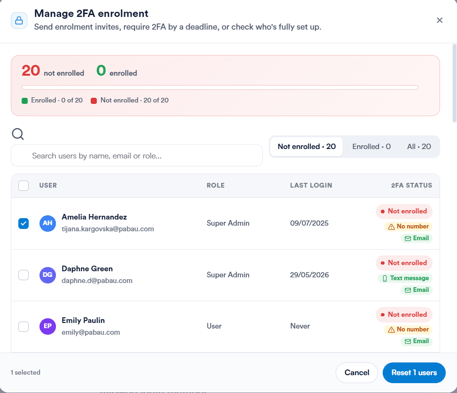Click the EP avatar for Emily Paulin
This screenshot has width=457, height=393.
(48, 326)
